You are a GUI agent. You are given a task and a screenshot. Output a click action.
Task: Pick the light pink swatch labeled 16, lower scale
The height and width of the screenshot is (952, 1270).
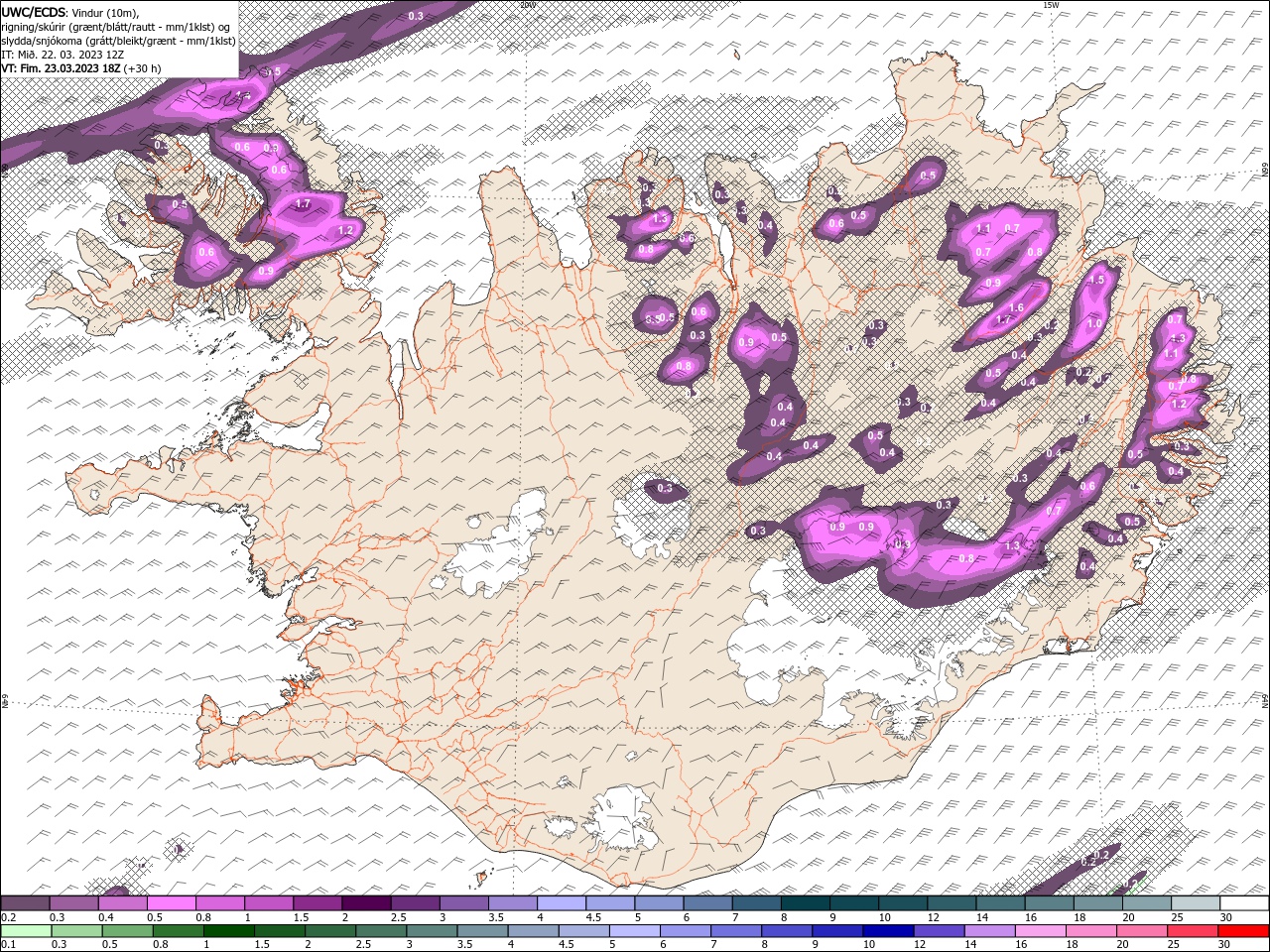point(1039,931)
